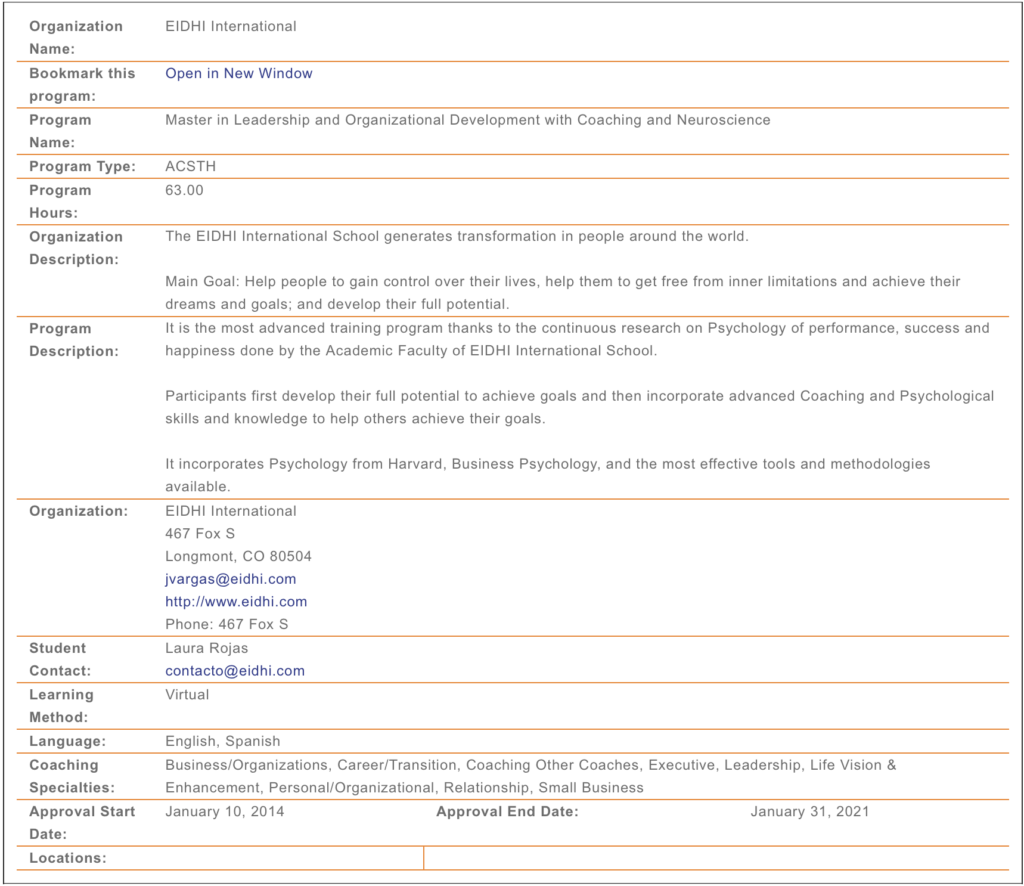
Task: Click the '467 Fox S' street address line
Action: pyautogui.click(x=200, y=533)
